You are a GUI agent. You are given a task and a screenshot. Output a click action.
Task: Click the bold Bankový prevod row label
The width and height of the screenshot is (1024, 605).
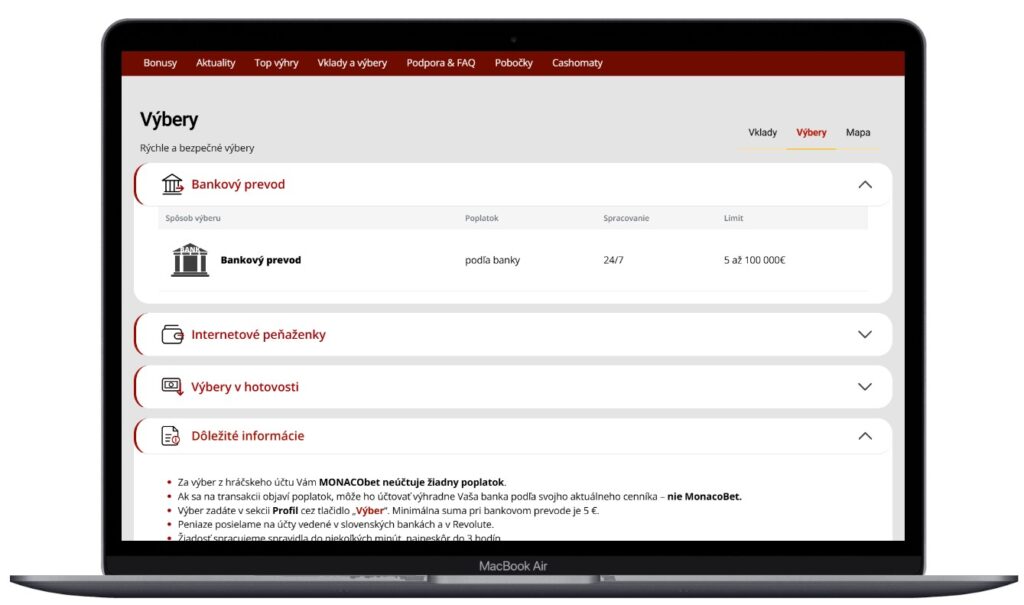(261, 260)
